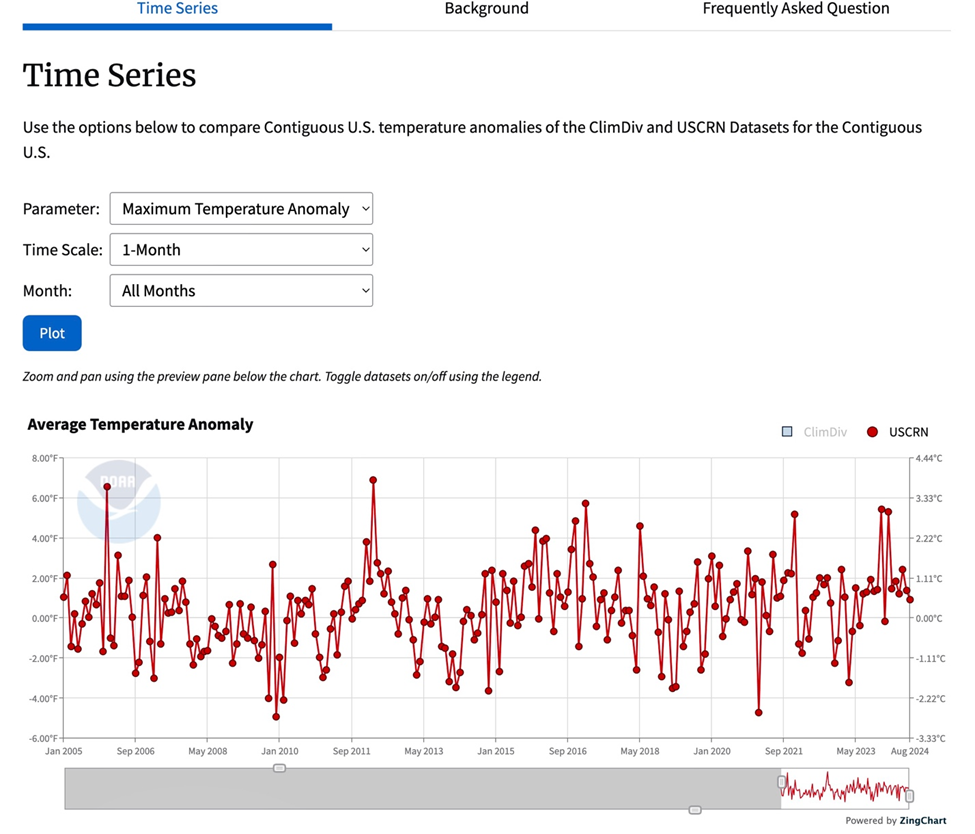
Task: Toggle the ClimDiv dataset legend square
Action: [787, 432]
